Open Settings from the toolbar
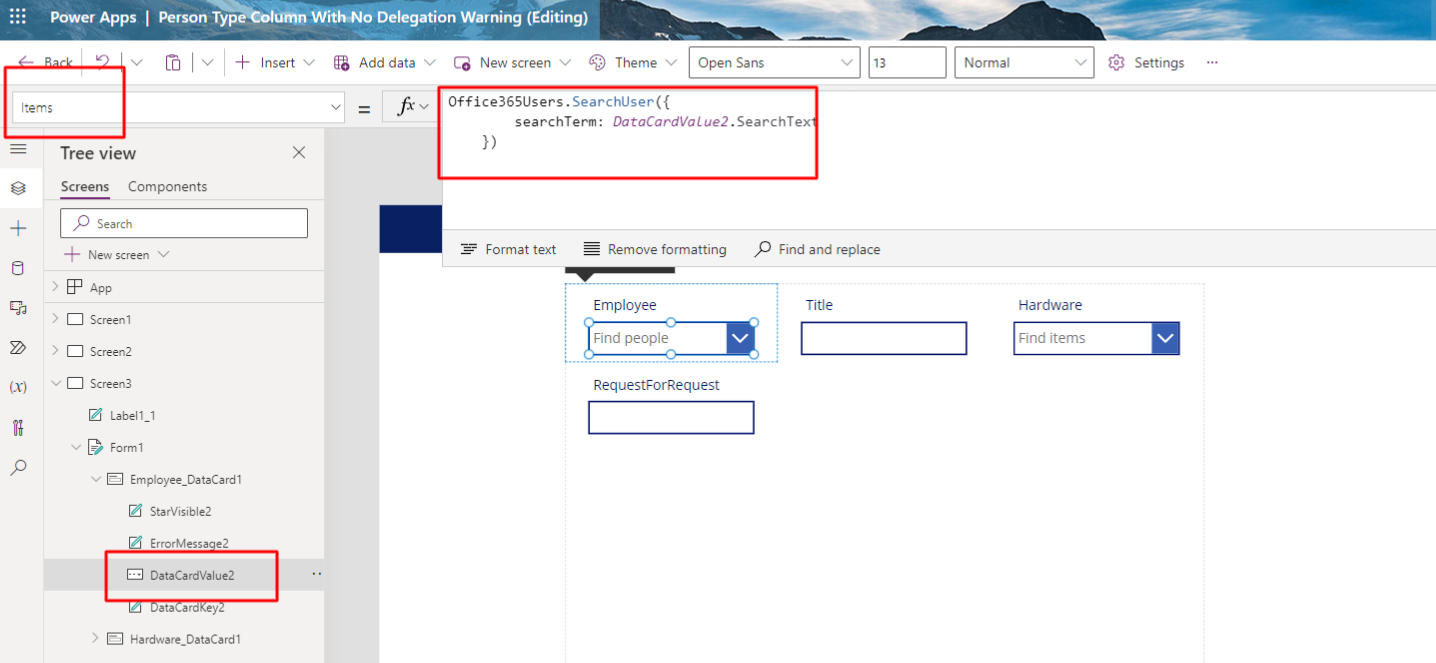The height and width of the screenshot is (663, 1436). [1146, 62]
